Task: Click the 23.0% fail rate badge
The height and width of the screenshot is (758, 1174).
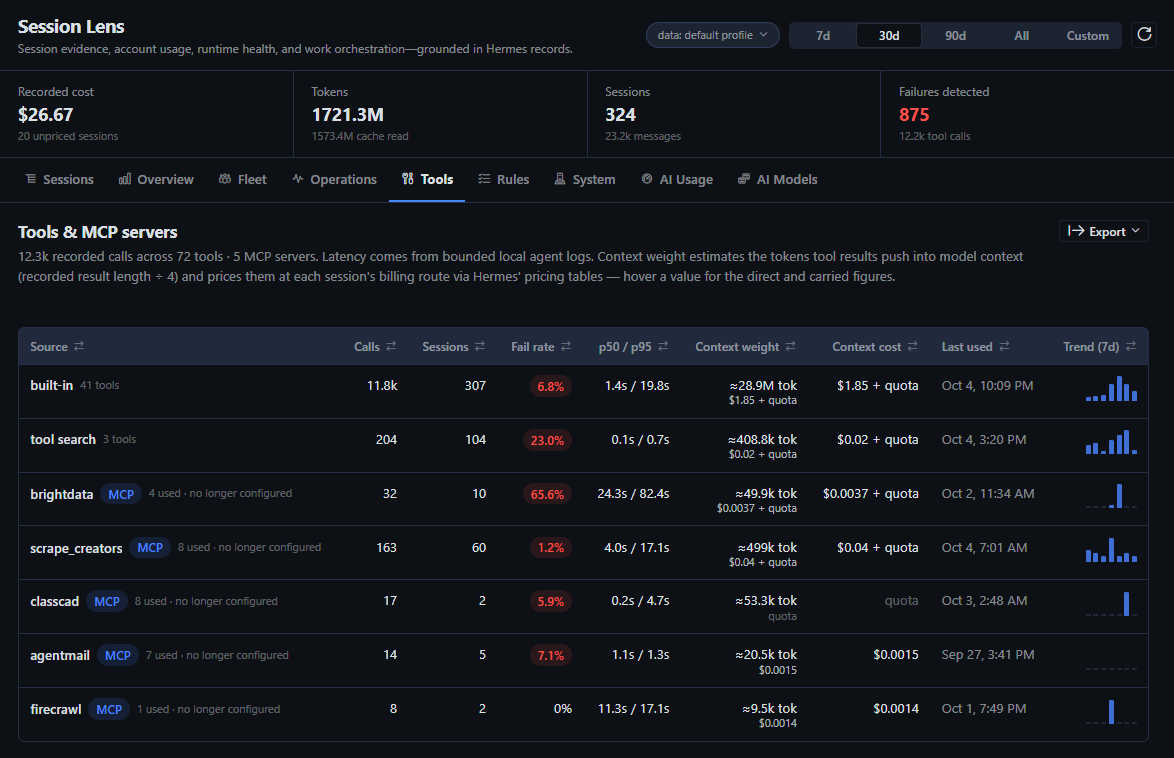Action: tap(547, 440)
